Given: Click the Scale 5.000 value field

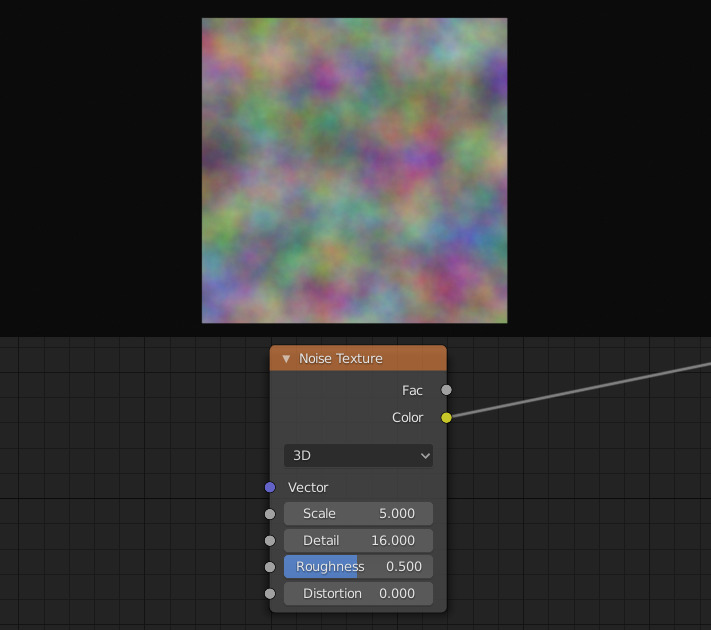Looking at the screenshot, I should point(358,514).
